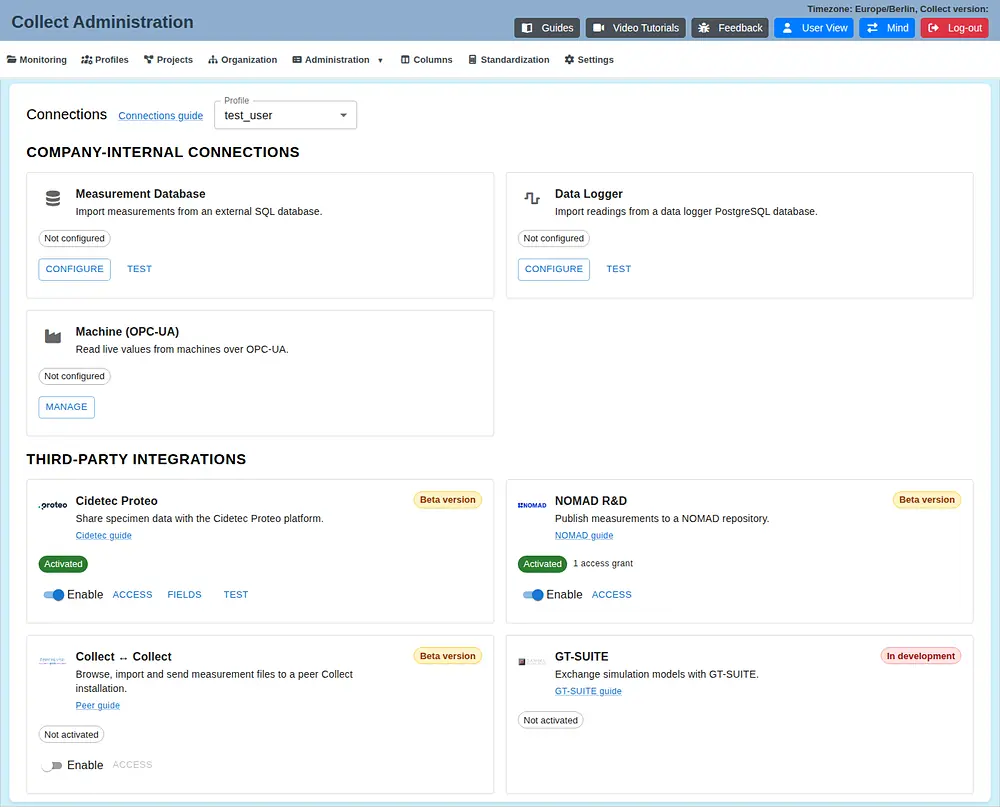
Task: Click TEST for Cidetec Proteo
Action: click(x=236, y=595)
